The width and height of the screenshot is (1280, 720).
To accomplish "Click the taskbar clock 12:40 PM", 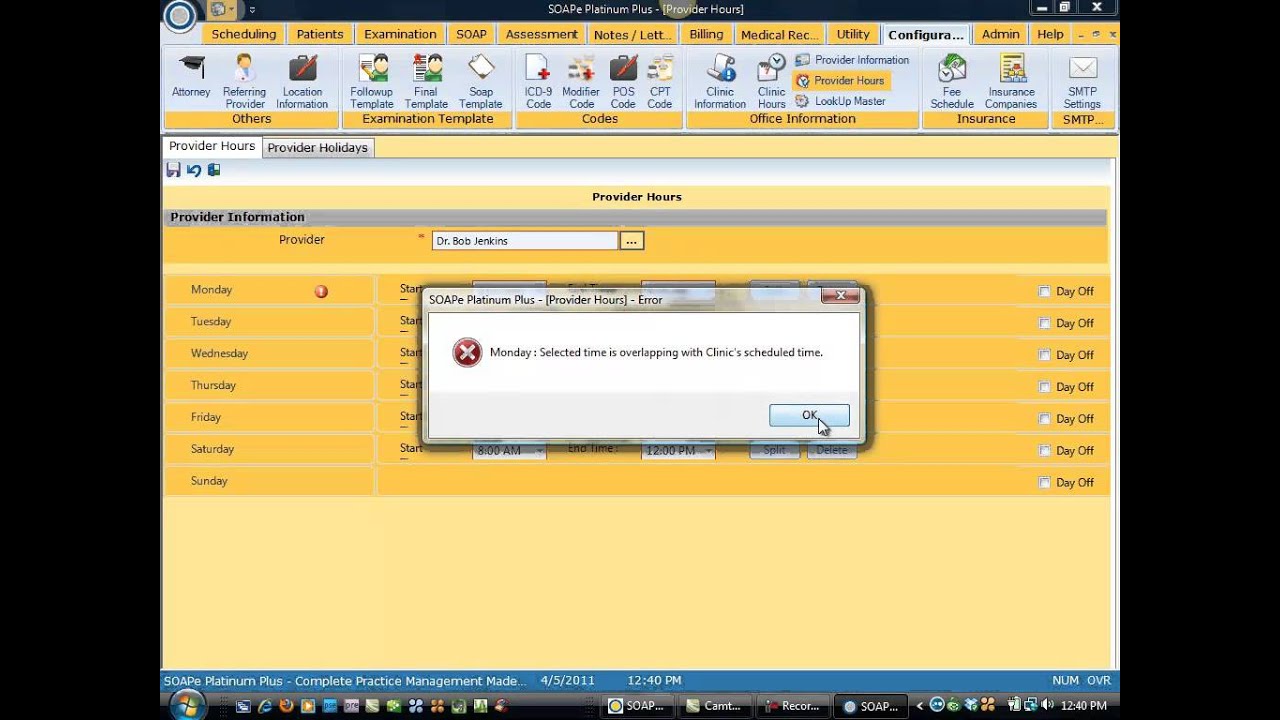I will pos(1083,705).
